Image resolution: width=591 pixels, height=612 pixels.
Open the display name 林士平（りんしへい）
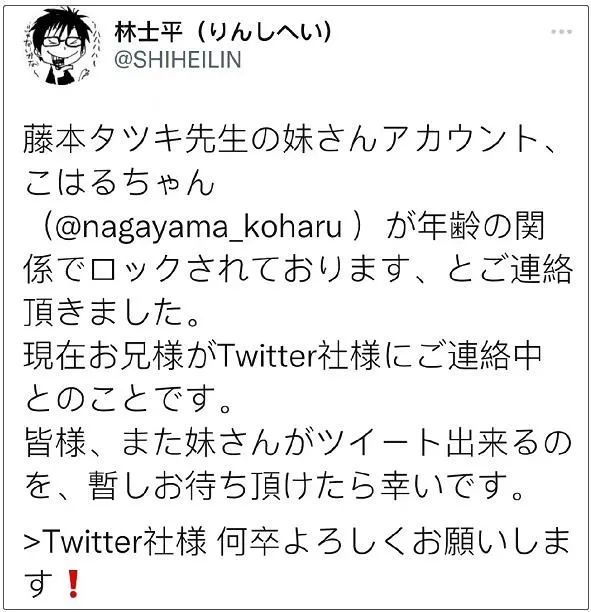(223, 32)
